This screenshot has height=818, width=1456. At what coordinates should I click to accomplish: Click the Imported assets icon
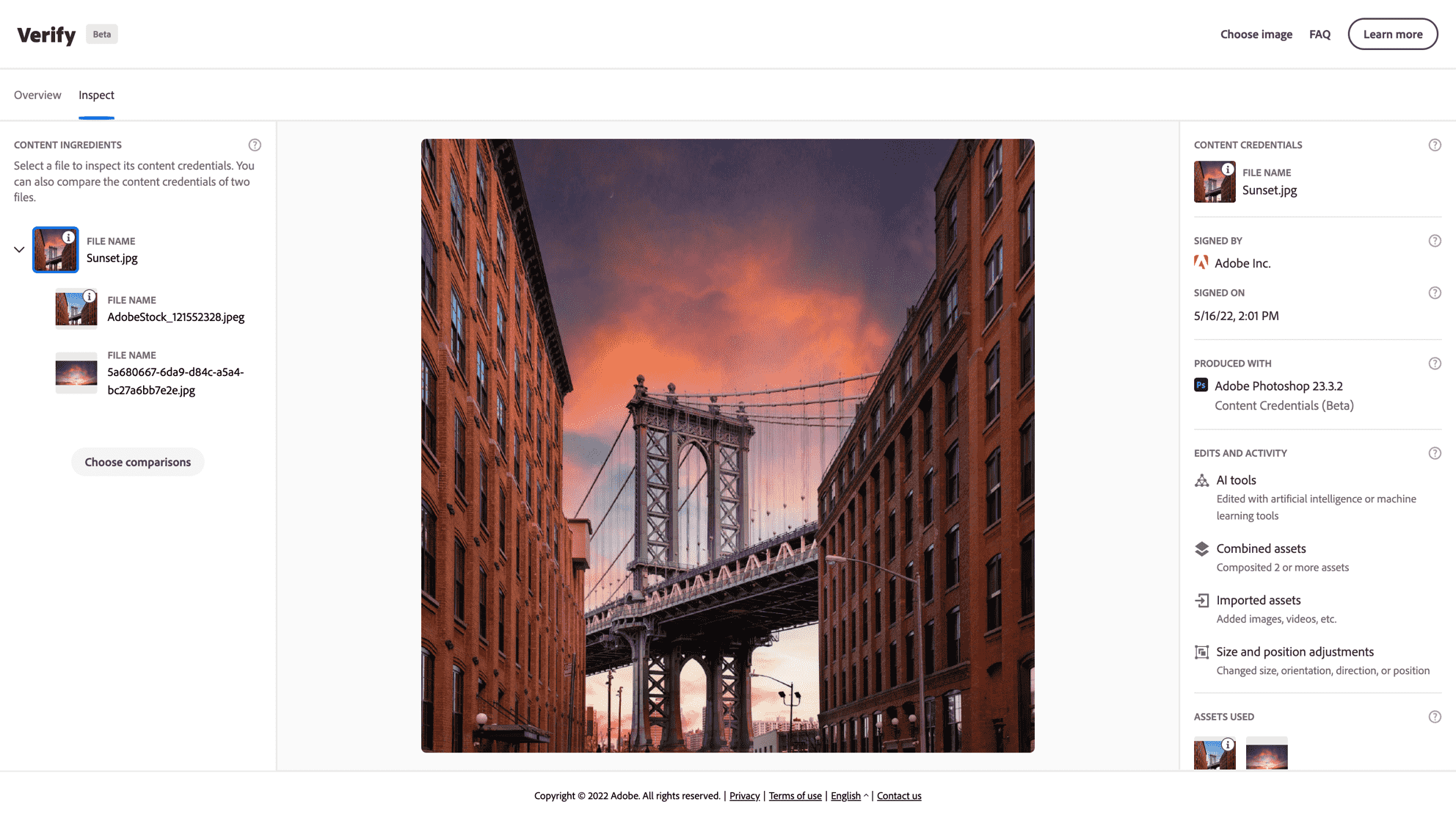(1201, 600)
